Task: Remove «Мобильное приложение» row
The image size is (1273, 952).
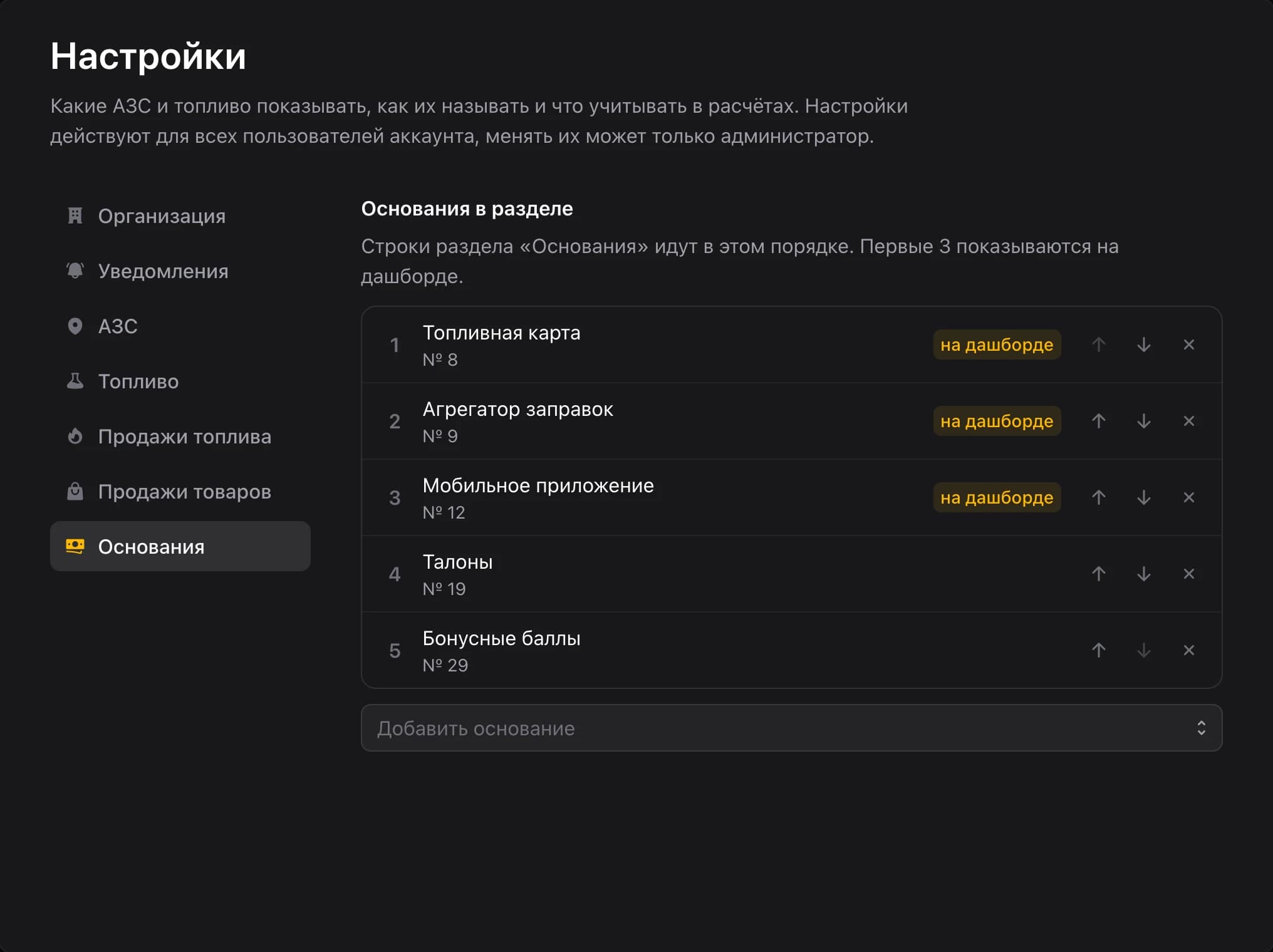Action: [x=1188, y=497]
